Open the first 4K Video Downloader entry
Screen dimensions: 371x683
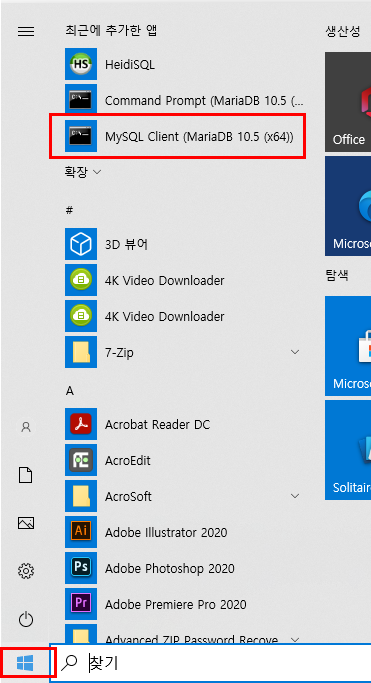[185, 280]
